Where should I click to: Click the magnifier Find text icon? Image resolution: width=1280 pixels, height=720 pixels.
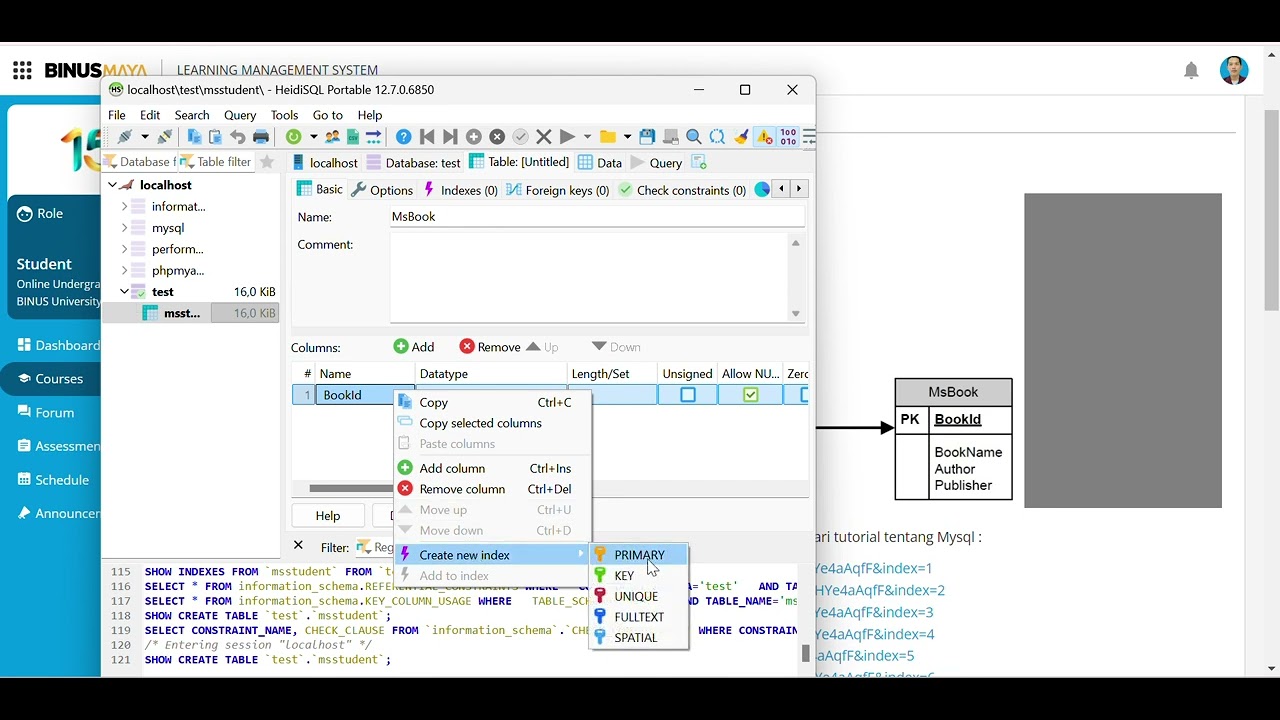(693, 137)
